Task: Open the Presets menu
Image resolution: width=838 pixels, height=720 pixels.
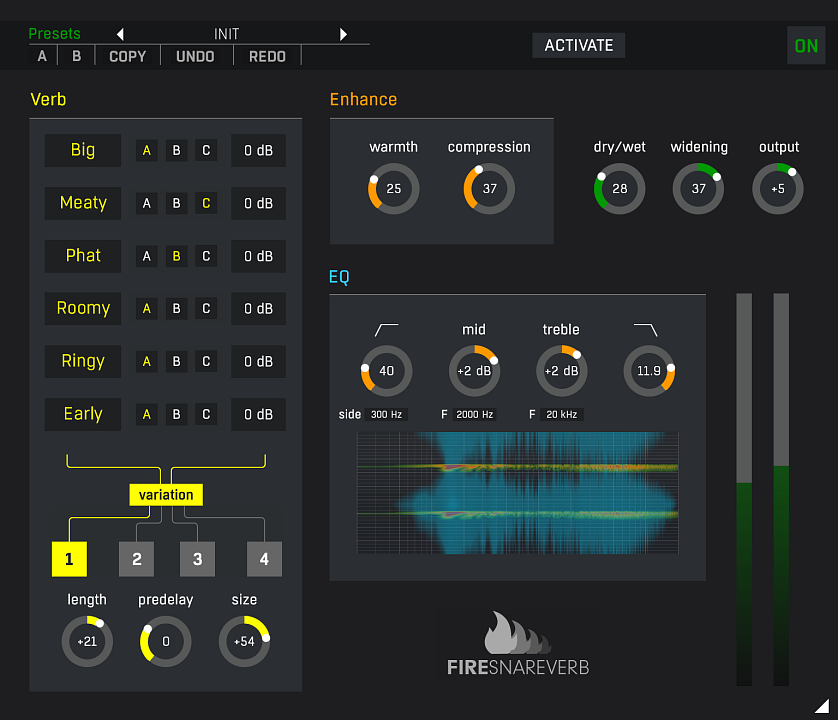Action: pyautogui.click(x=55, y=34)
